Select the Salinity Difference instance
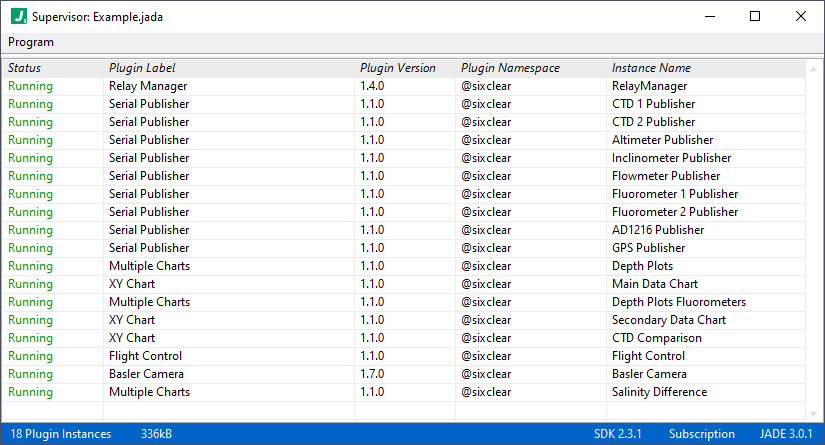The image size is (825, 445). [659, 392]
